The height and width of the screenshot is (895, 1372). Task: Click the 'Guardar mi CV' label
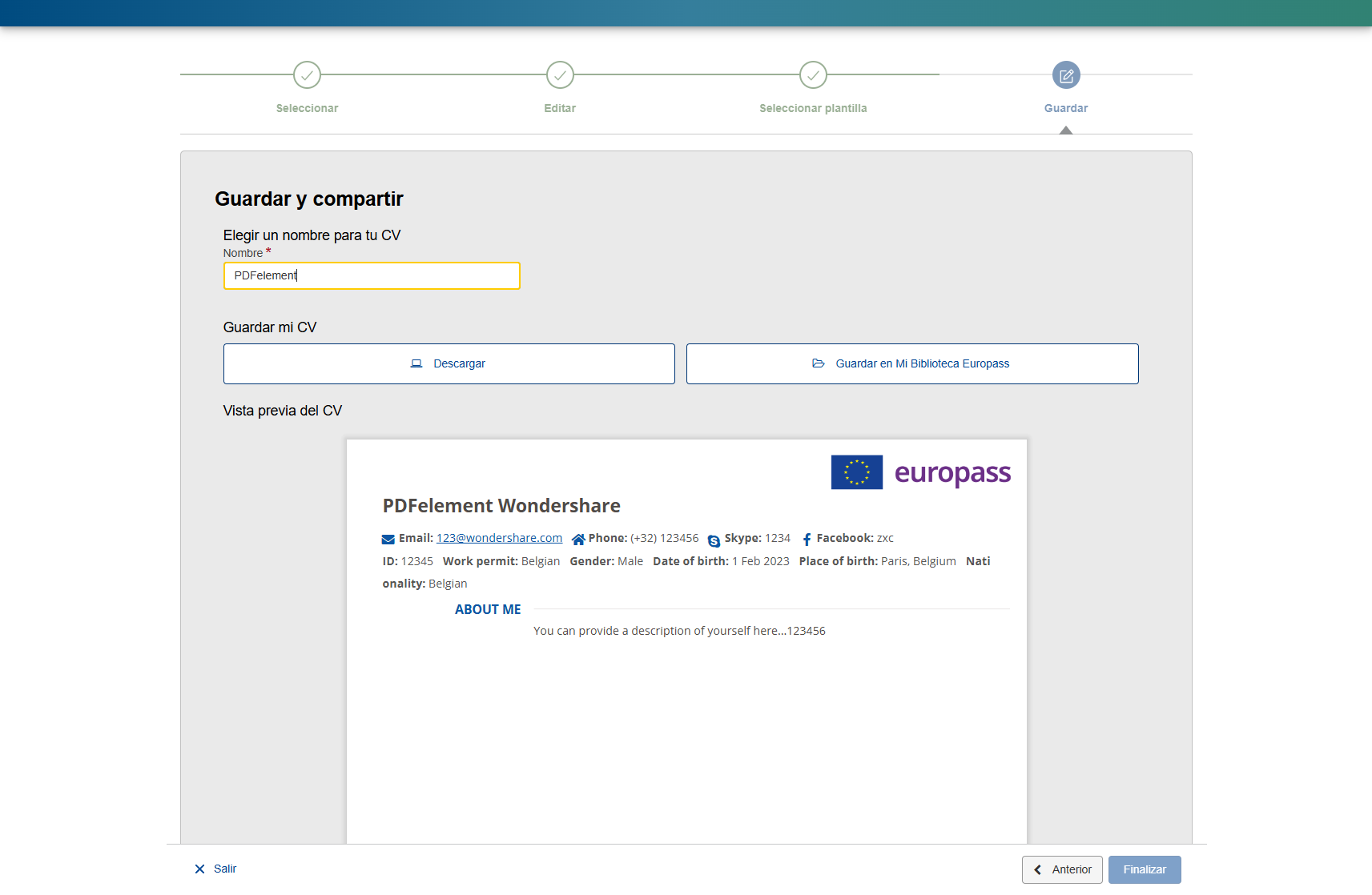pos(270,328)
